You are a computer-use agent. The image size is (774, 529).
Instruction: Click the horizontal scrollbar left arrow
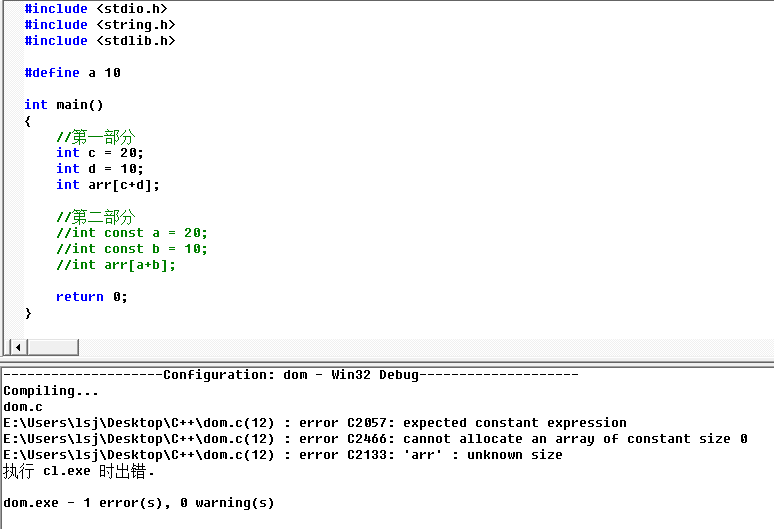click(x=18, y=347)
